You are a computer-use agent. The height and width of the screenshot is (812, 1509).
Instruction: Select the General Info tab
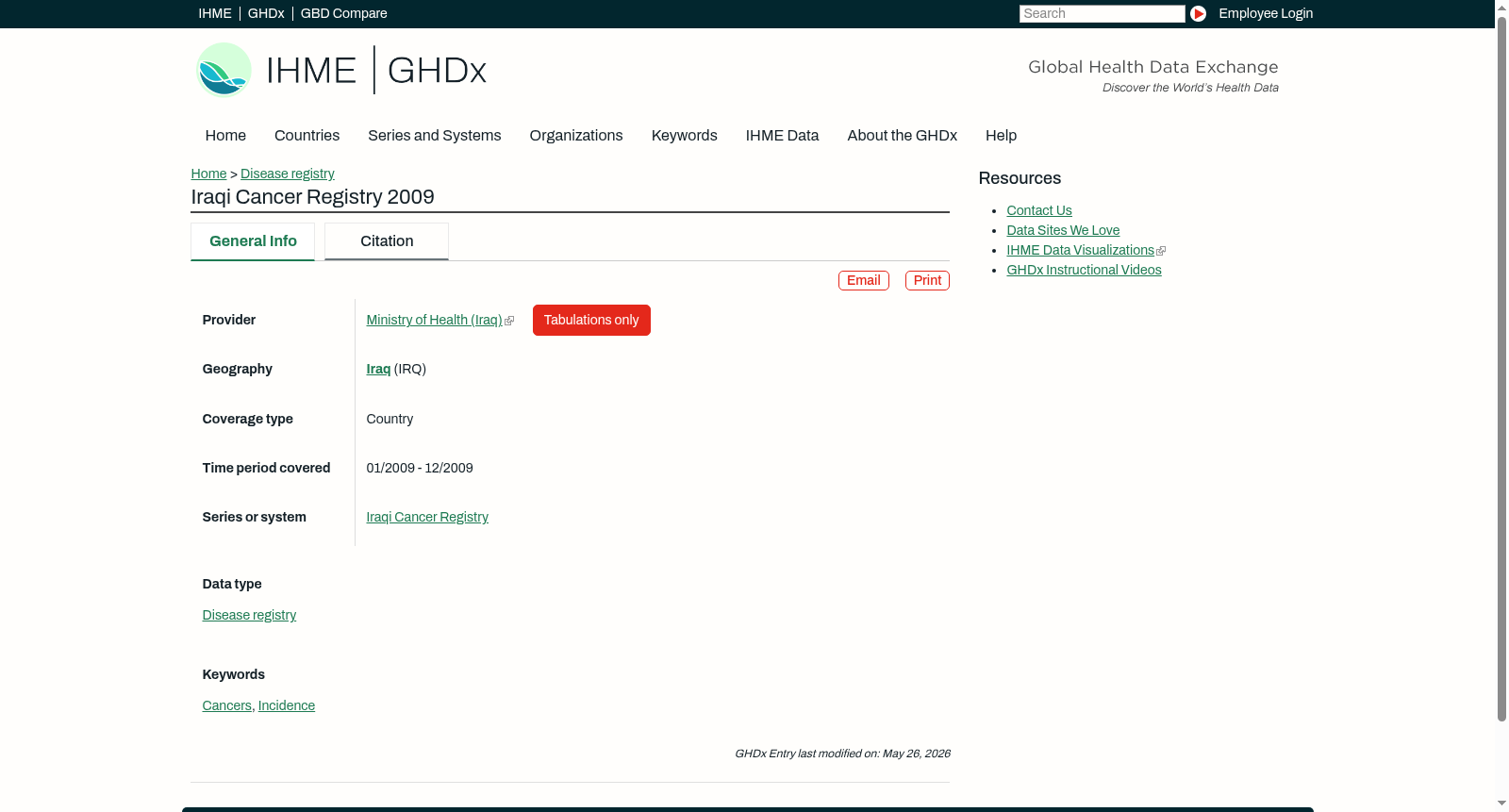click(253, 241)
